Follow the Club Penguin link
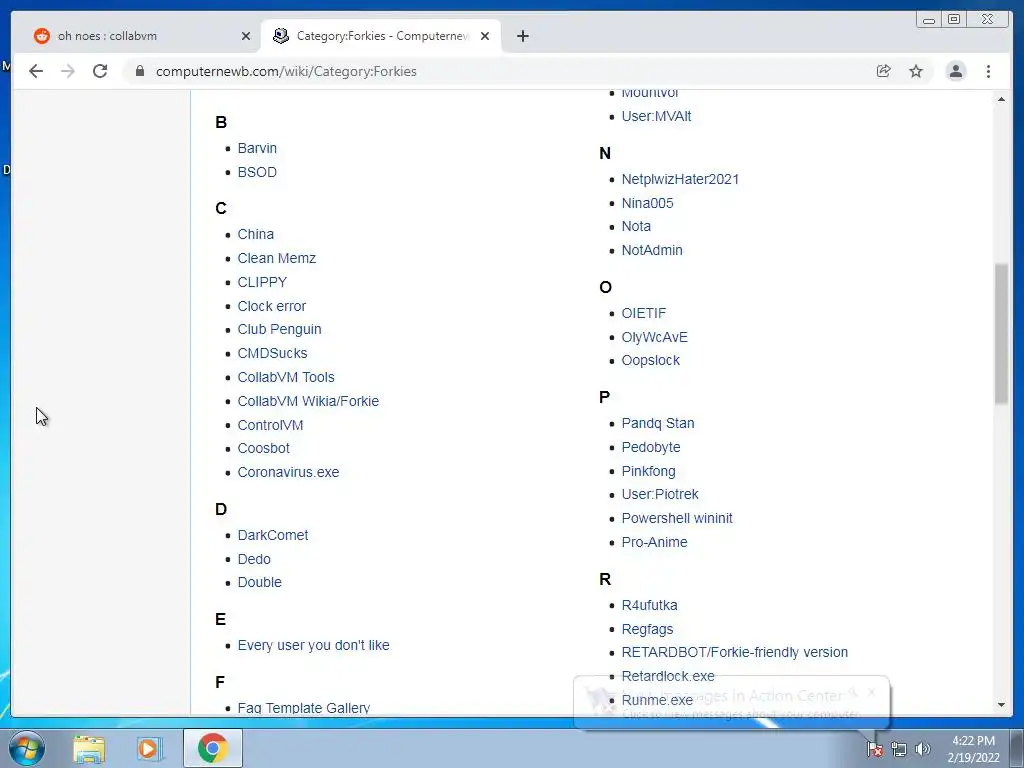Viewport: 1024px width, 768px height. click(x=280, y=330)
